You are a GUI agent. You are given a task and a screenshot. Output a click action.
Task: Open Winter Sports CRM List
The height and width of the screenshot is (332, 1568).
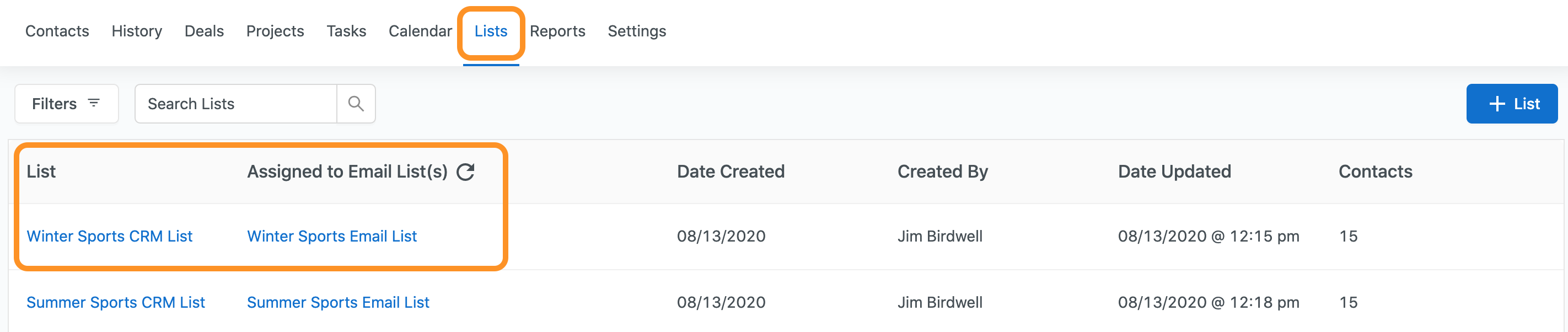click(110, 237)
